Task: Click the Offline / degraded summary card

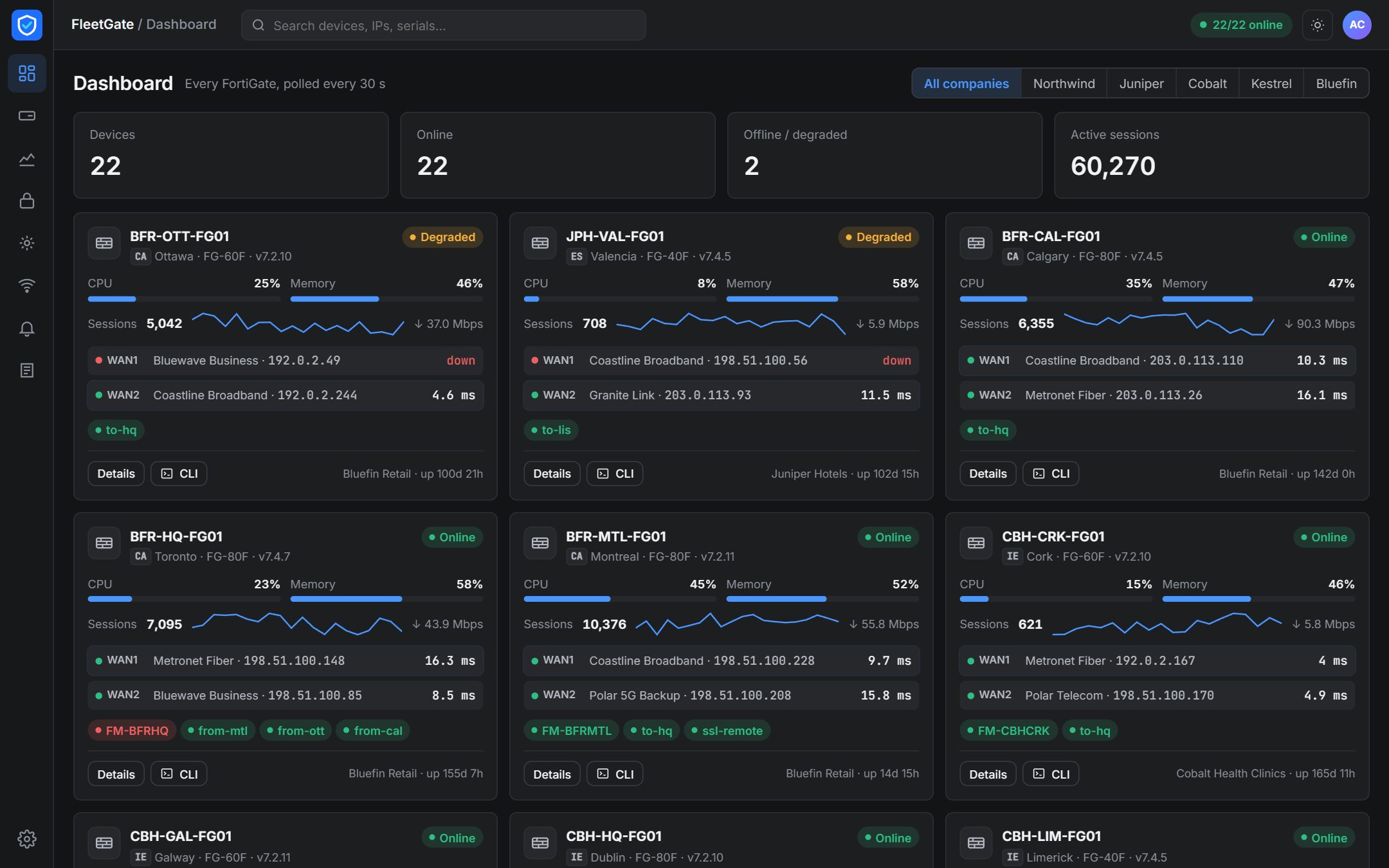Action: (884, 155)
